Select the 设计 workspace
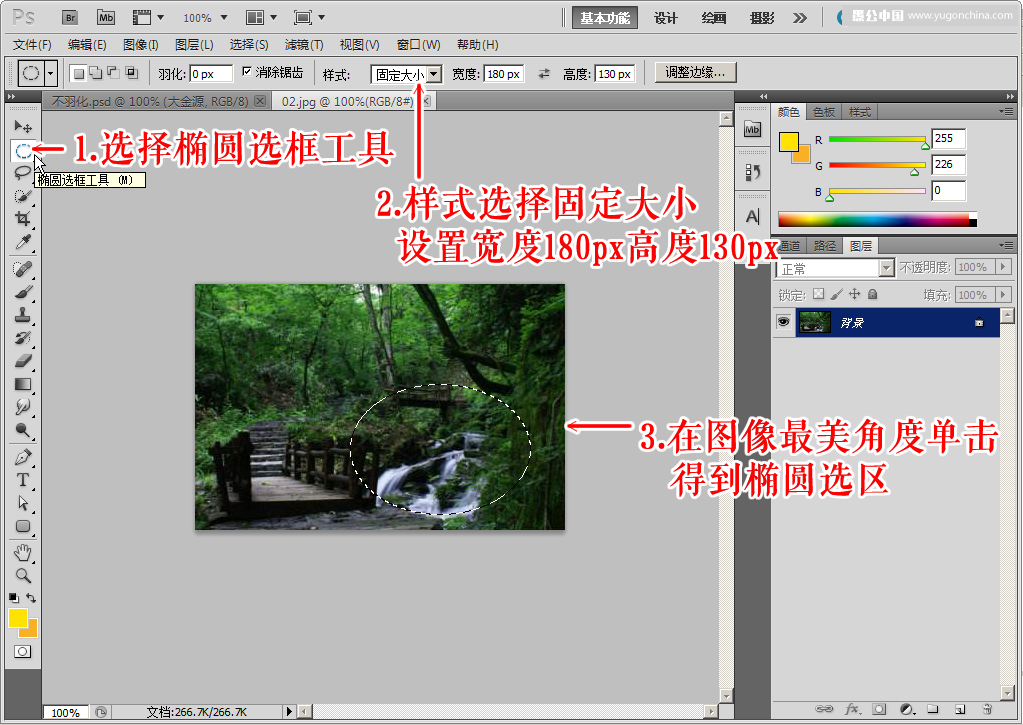This screenshot has width=1023, height=725. pyautogui.click(x=665, y=18)
